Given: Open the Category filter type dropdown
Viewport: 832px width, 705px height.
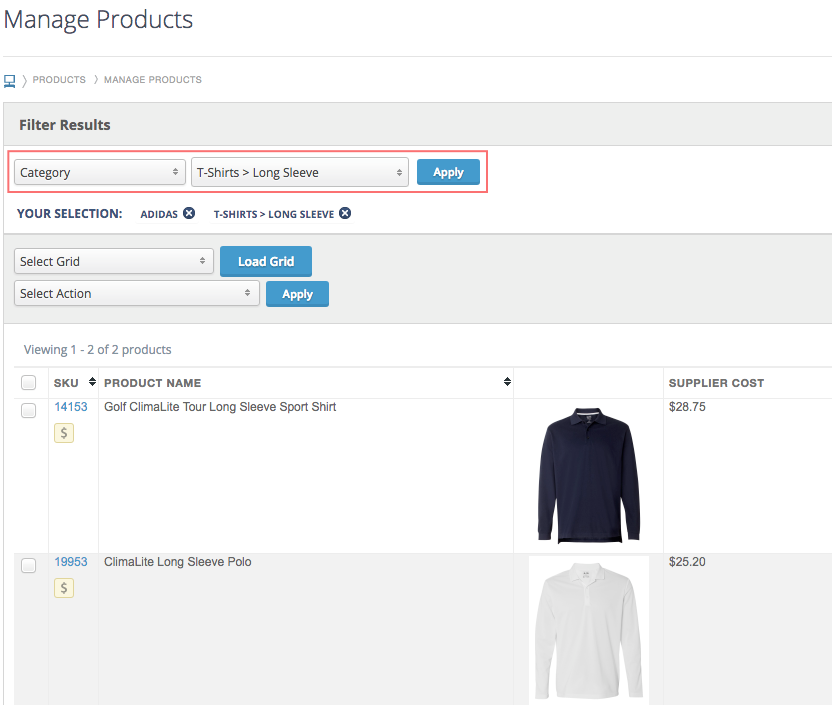Looking at the screenshot, I should point(100,172).
